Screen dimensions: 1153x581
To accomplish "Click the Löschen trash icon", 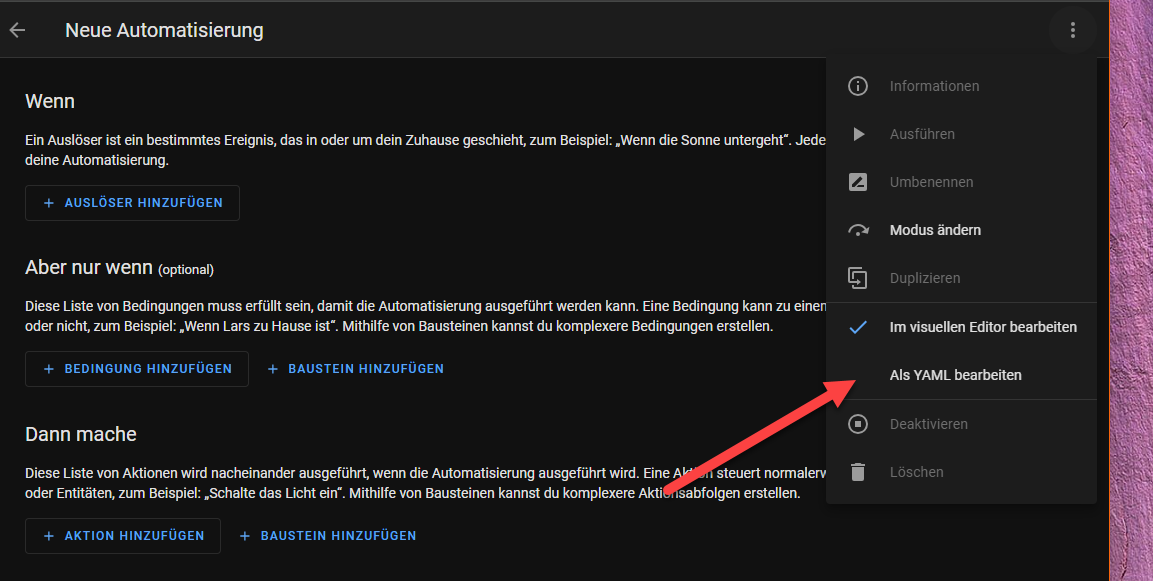I will (857, 472).
